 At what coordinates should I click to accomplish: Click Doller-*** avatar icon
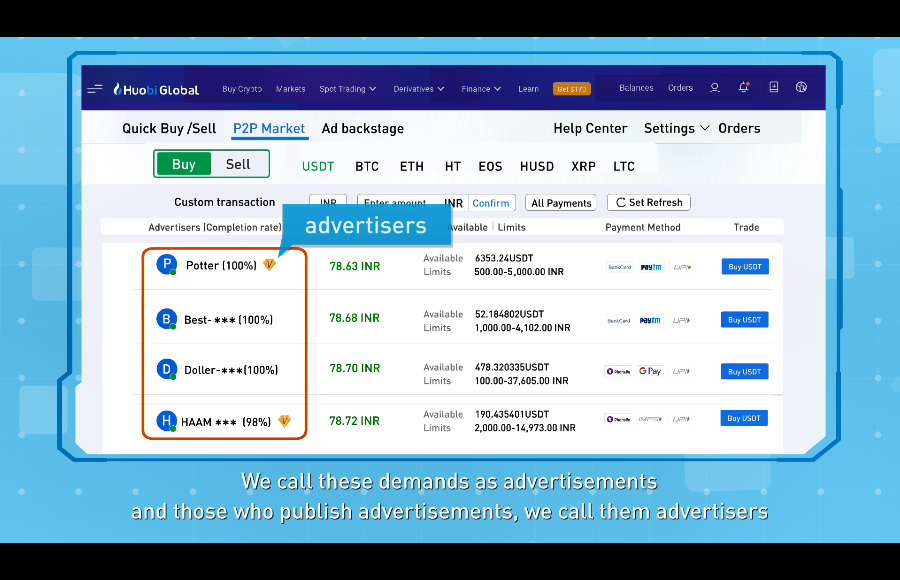pos(166,369)
